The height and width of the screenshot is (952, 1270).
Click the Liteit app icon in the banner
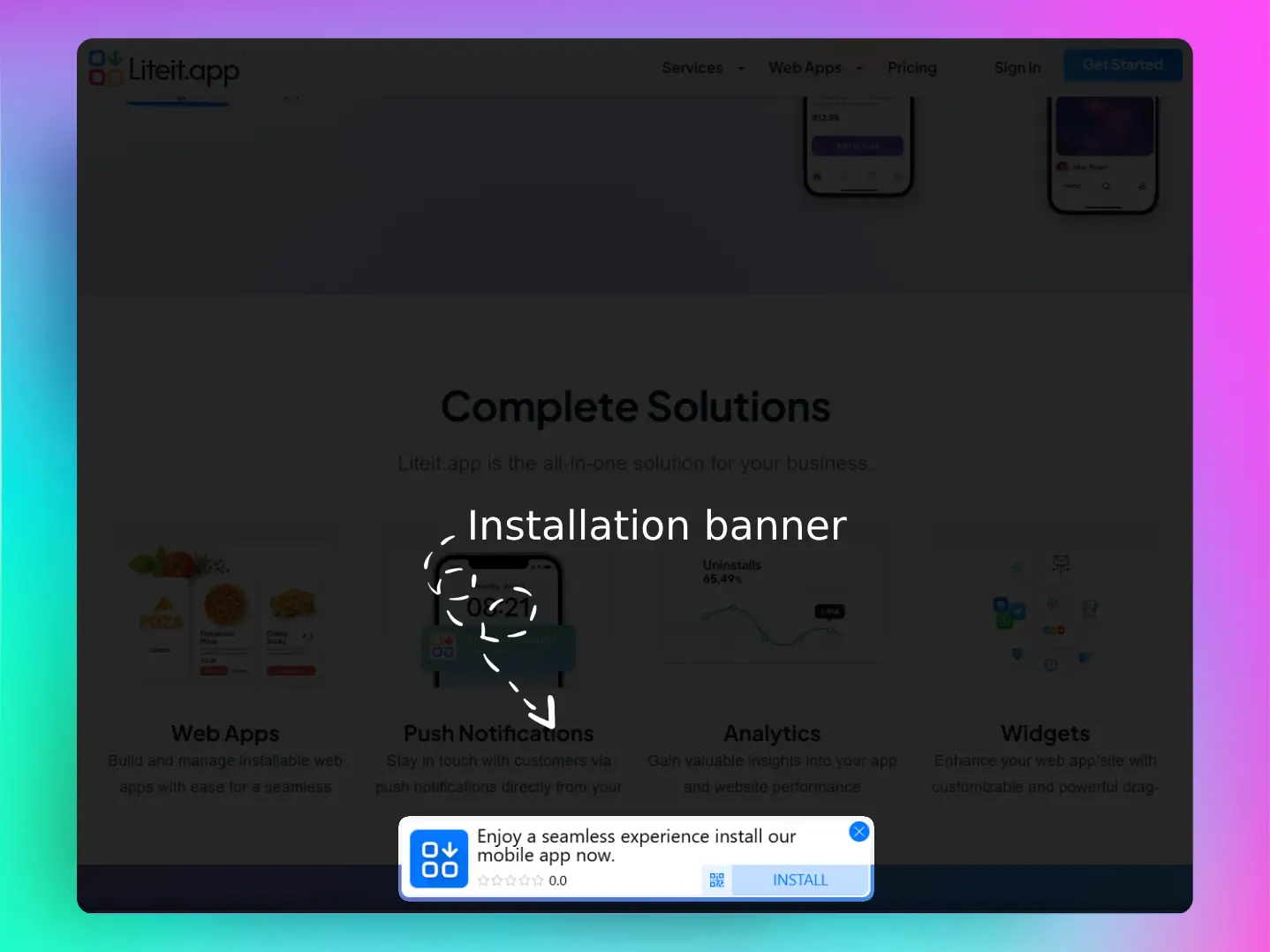pyautogui.click(x=439, y=858)
